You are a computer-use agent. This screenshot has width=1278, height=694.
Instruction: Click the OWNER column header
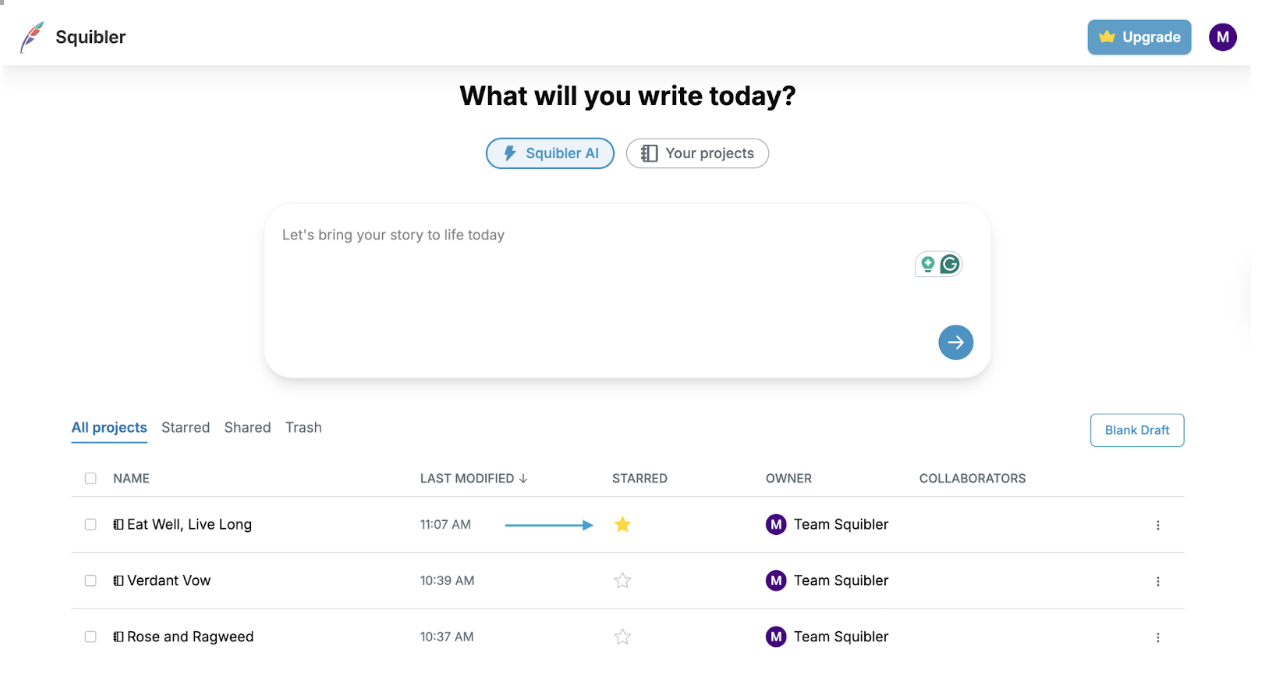click(x=789, y=478)
